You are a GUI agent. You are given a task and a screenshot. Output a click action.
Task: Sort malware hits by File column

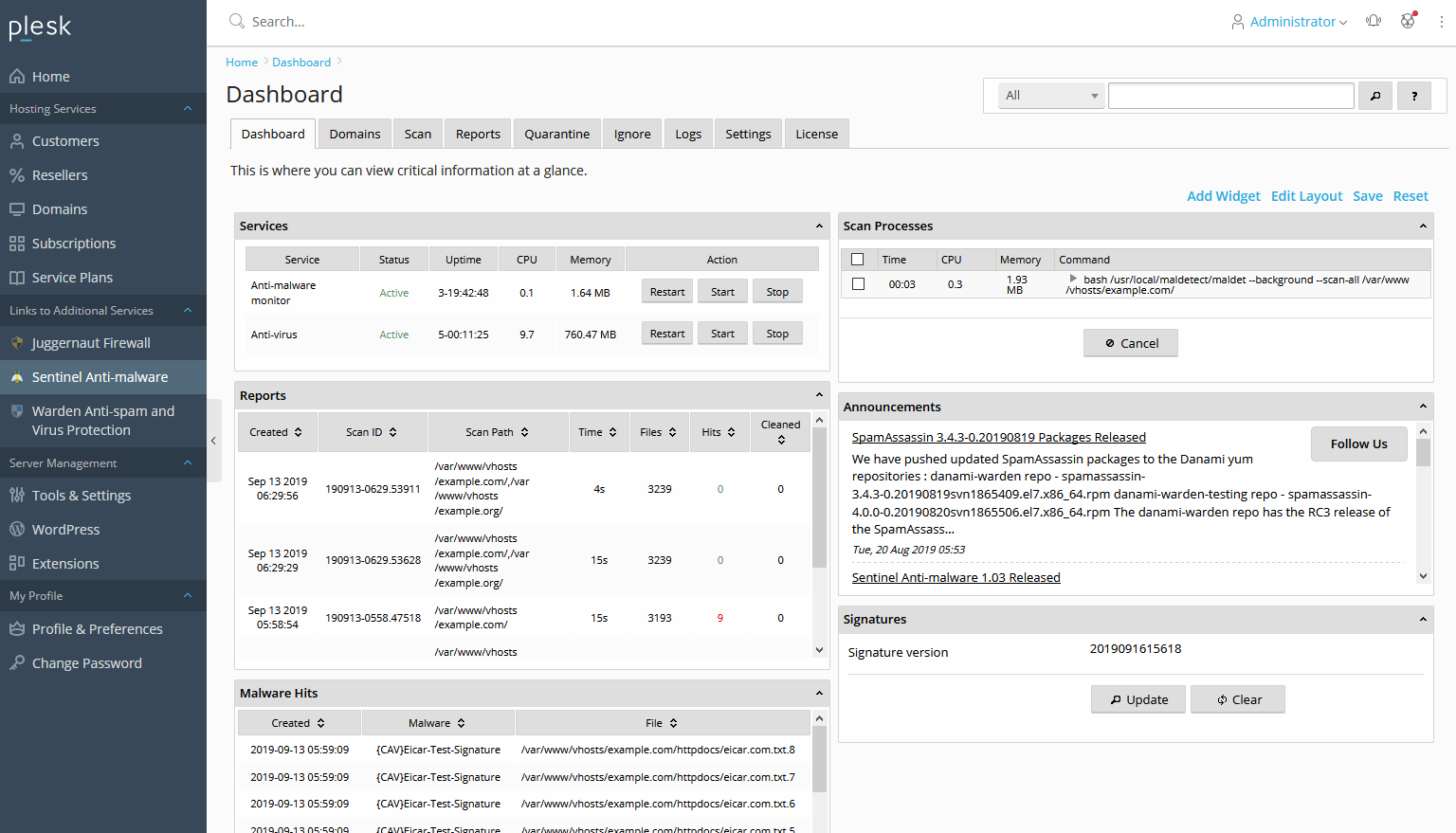pyautogui.click(x=662, y=723)
